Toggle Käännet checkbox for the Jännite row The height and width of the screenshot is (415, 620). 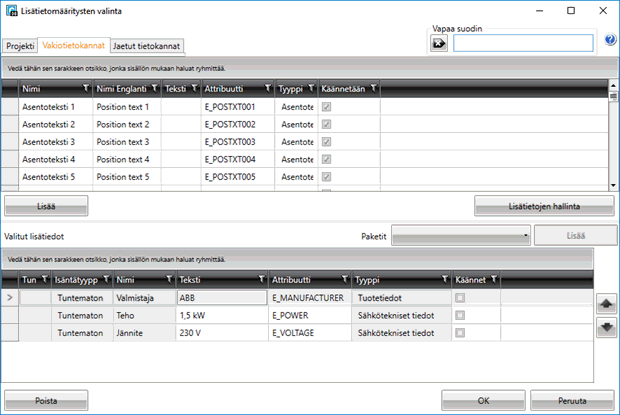click(460, 332)
